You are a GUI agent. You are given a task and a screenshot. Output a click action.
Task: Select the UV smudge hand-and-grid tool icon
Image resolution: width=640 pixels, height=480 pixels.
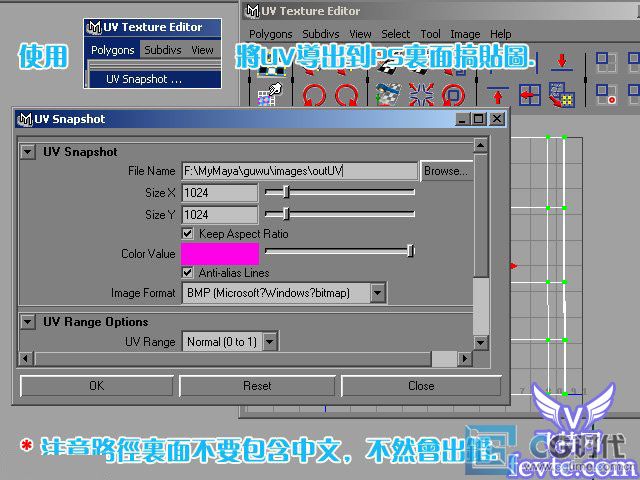[x=270, y=94]
